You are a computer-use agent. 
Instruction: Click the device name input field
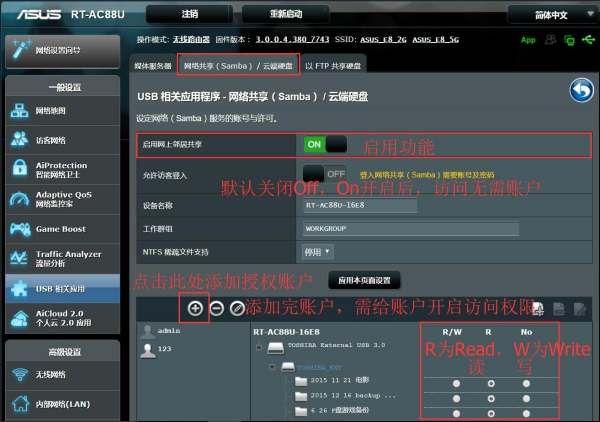pyautogui.click(x=360, y=205)
